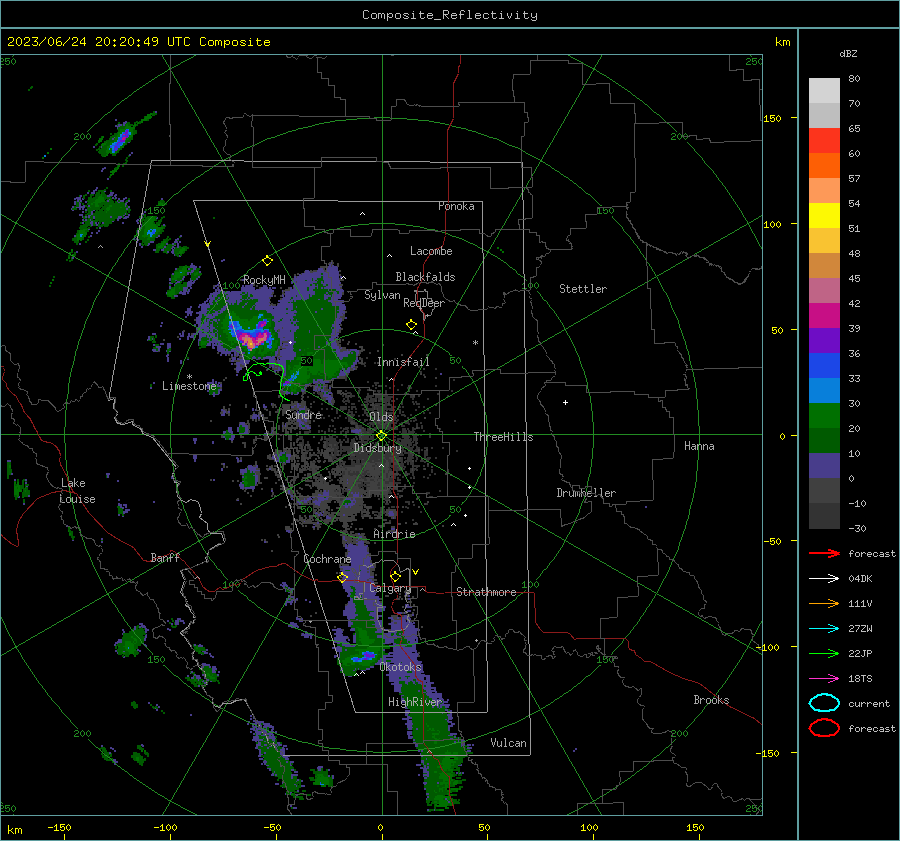
Task: Click the RockyMH label
Action: click(264, 280)
